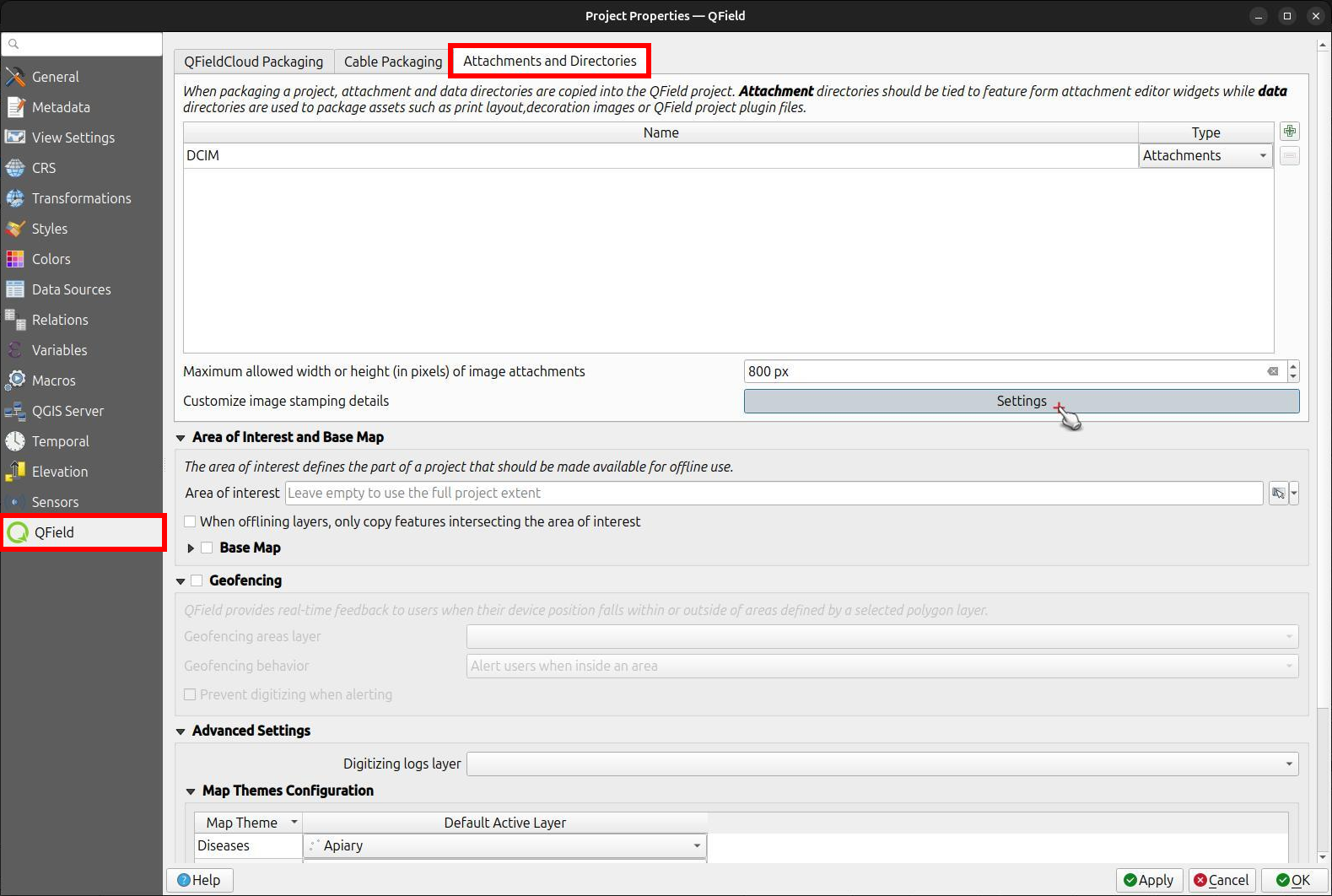This screenshot has height=896, width=1332.
Task: Collapse the Advanced Settings group
Action: pyautogui.click(x=181, y=731)
